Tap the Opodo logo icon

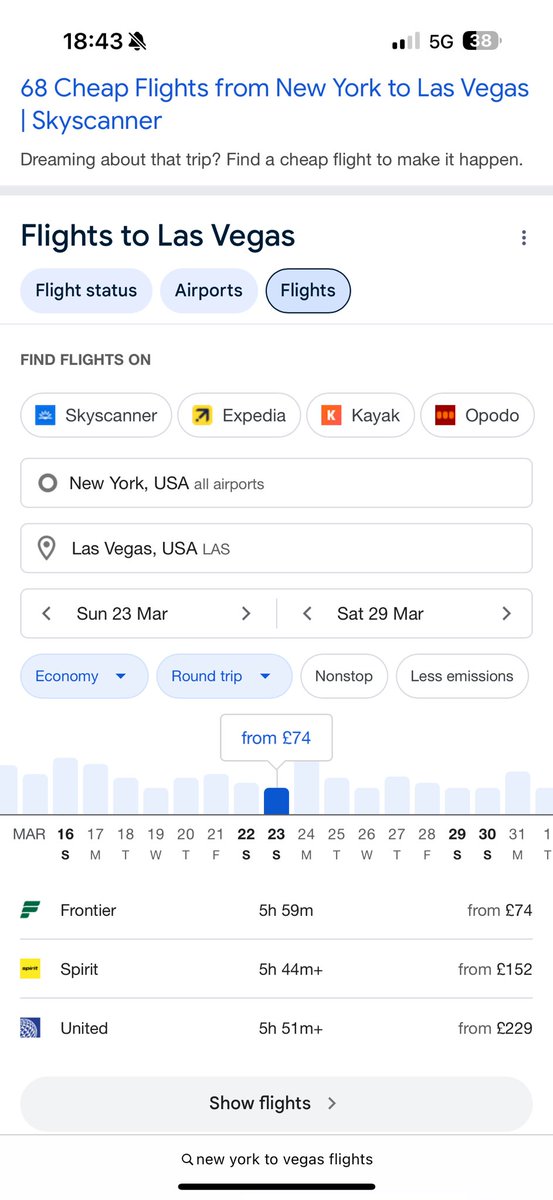tap(445, 415)
